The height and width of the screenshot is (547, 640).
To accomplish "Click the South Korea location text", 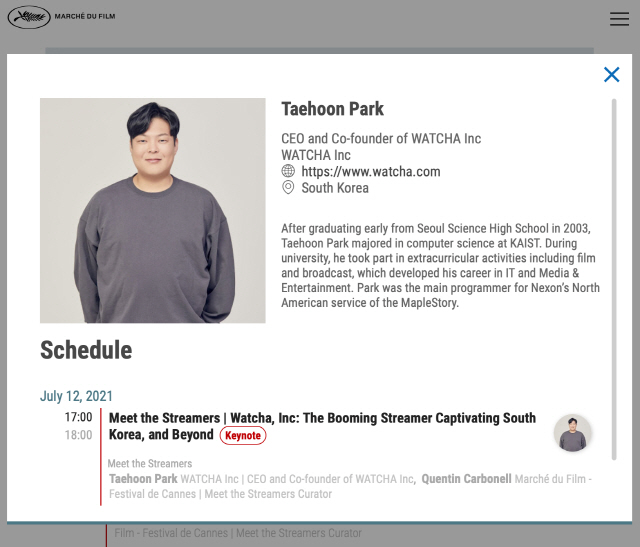I will (x=335, y=188).
